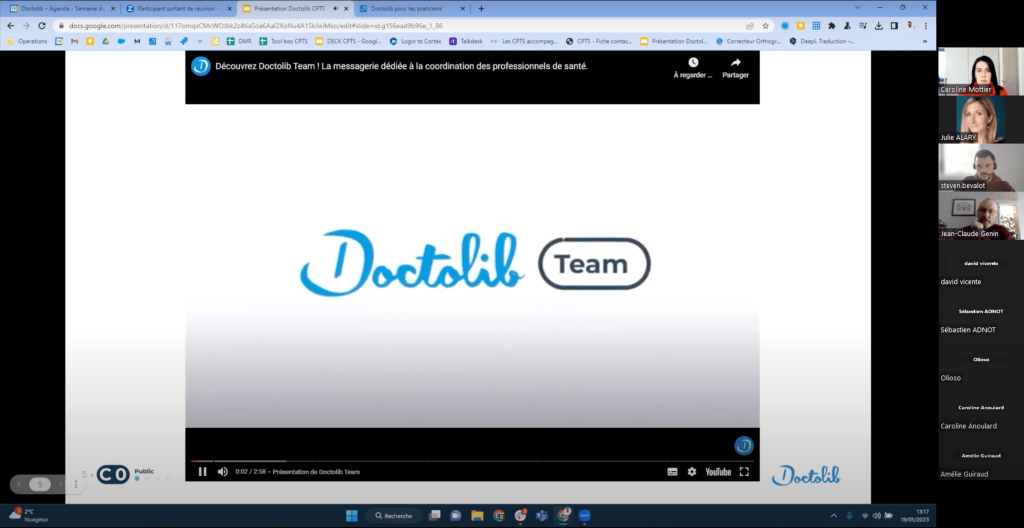1024x528 pixels.
Task: Open the Operations bookmarks folder
Action: pos(27,41)
